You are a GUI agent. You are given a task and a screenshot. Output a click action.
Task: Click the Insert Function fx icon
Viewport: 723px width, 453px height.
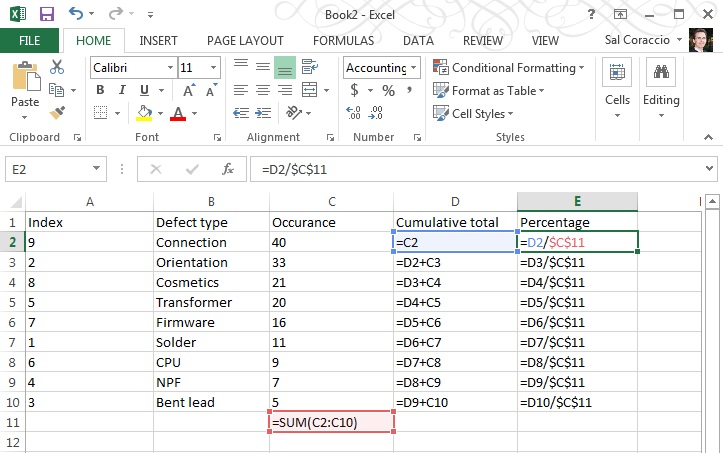pos(227,169)
